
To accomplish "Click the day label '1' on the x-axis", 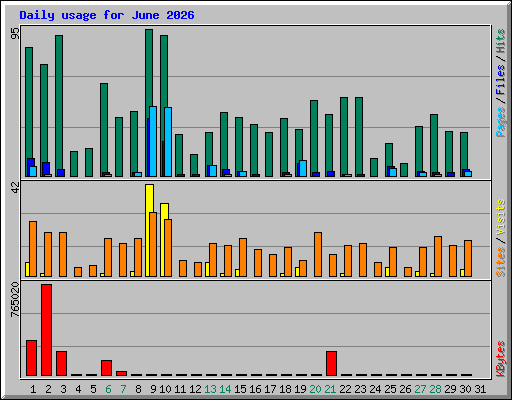I will (33, 389).
